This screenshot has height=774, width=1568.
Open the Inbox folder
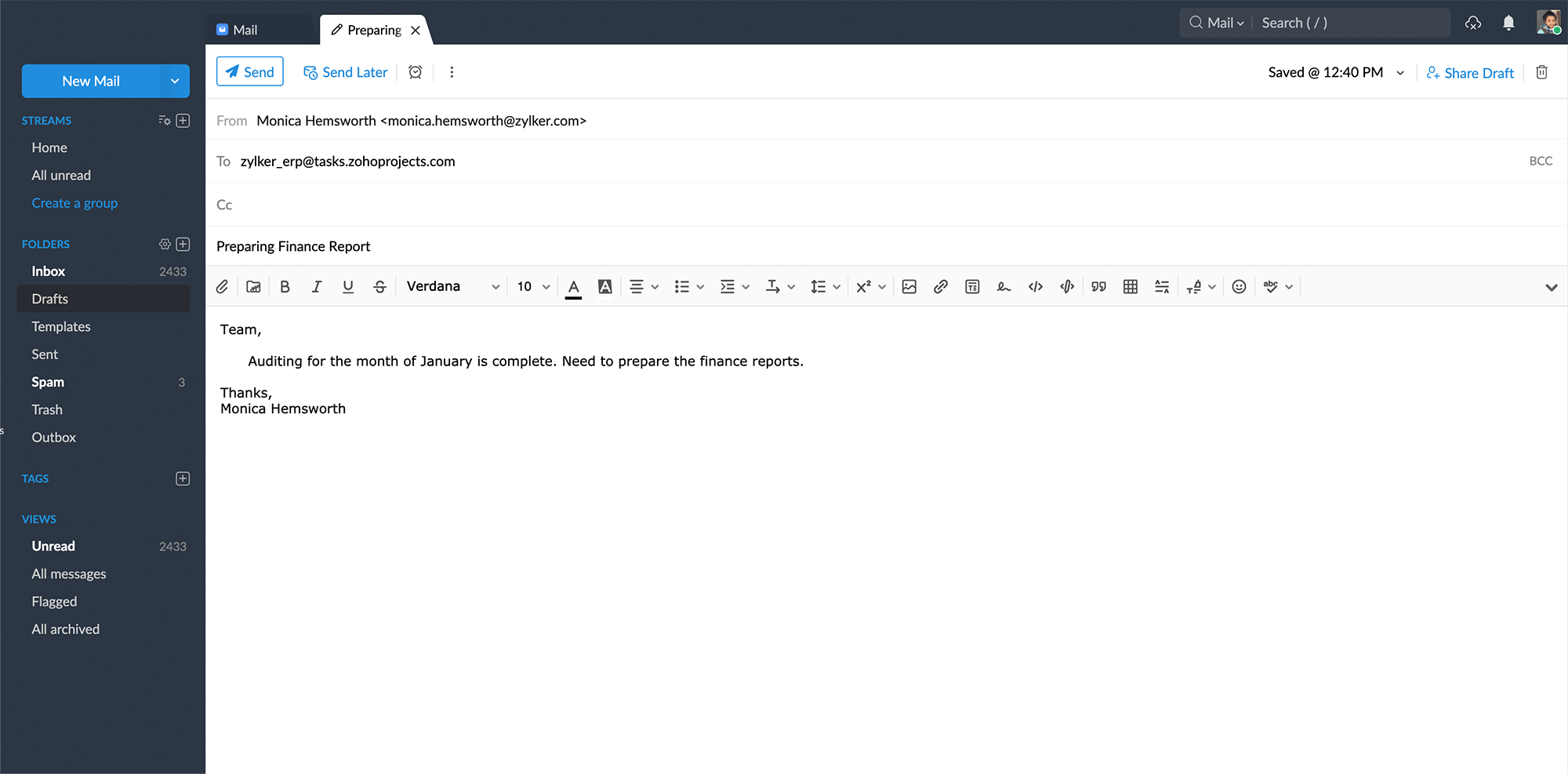tap(103, 271)
